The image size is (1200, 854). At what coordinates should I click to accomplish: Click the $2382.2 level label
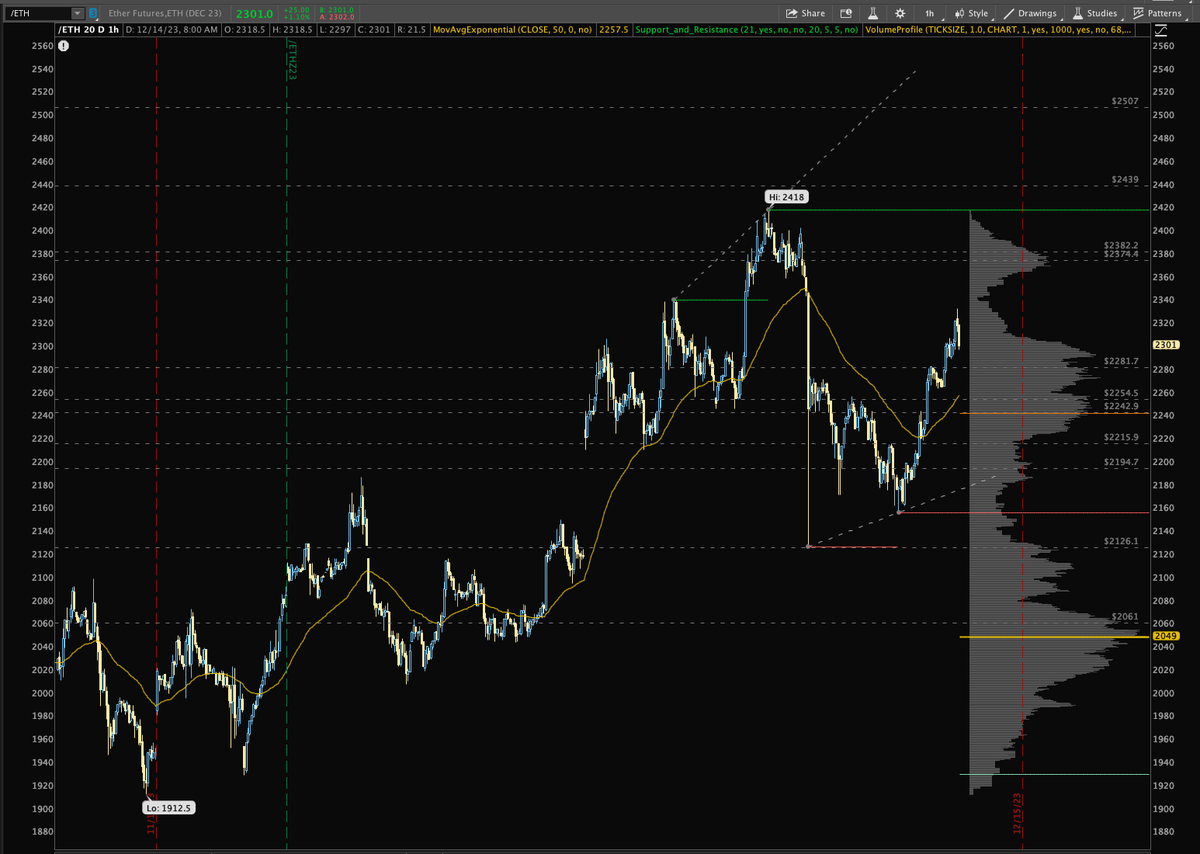1121,245
